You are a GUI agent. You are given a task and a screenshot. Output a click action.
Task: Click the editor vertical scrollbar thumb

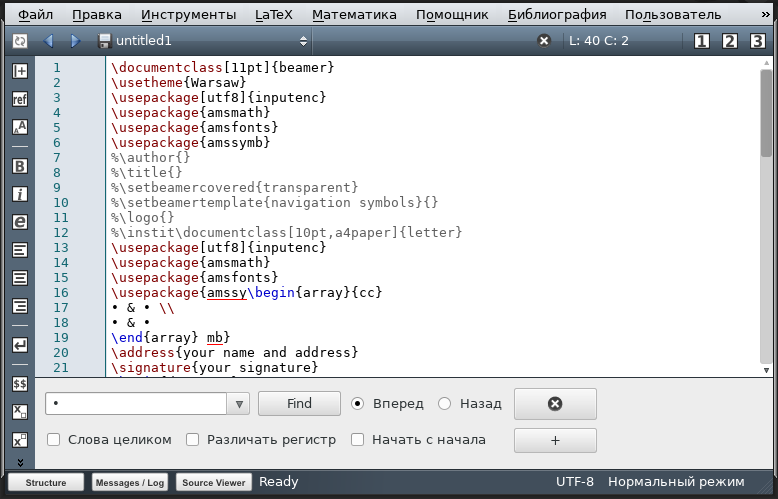766,114
